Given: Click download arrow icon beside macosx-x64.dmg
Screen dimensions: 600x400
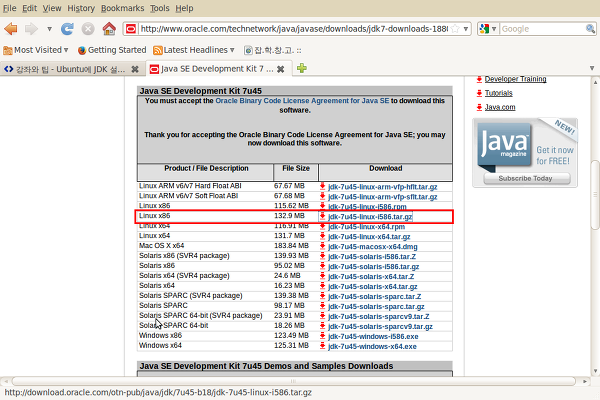Looking at the screenshot, I should point(322,246).
